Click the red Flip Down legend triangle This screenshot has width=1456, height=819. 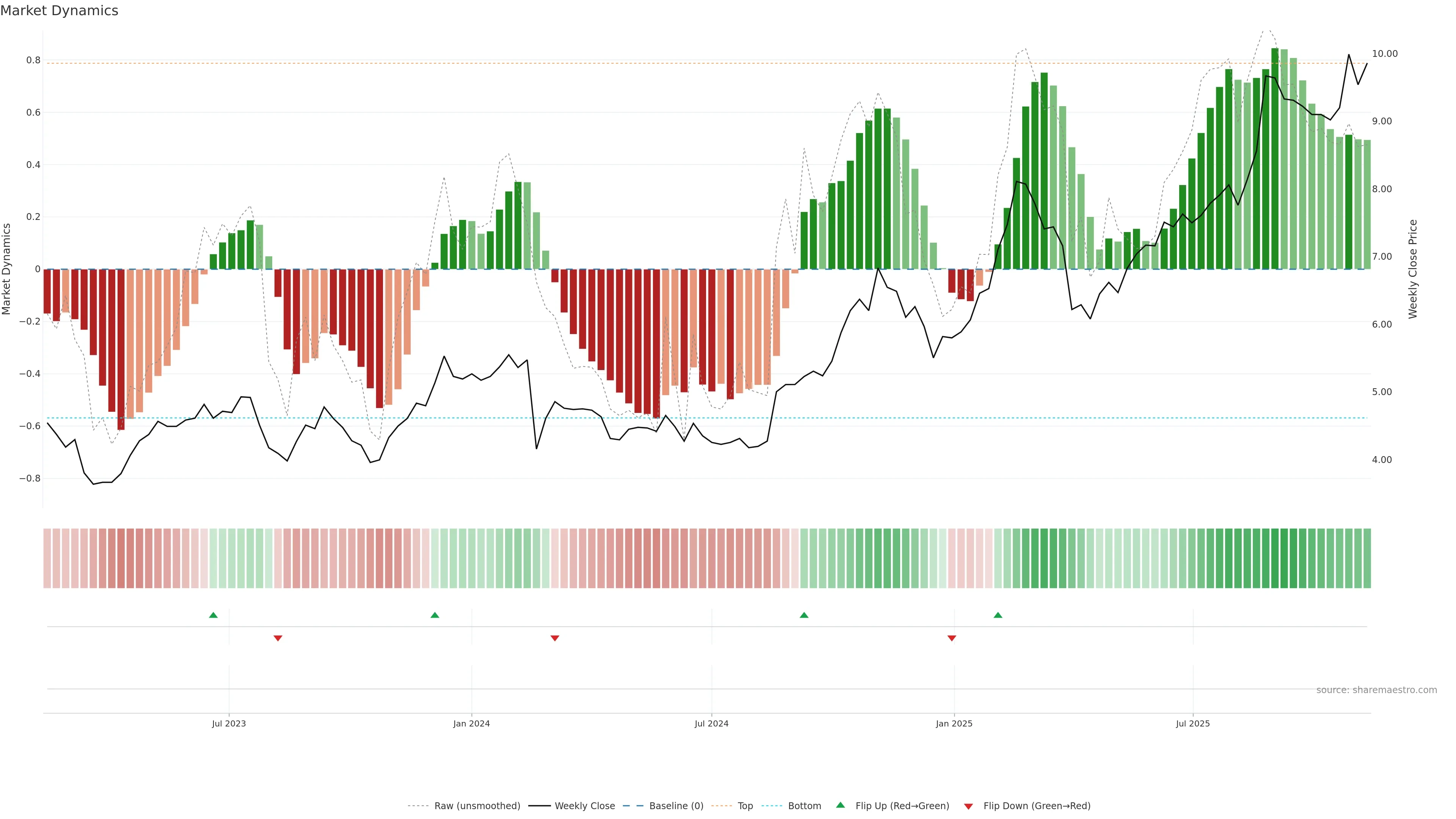968,806
